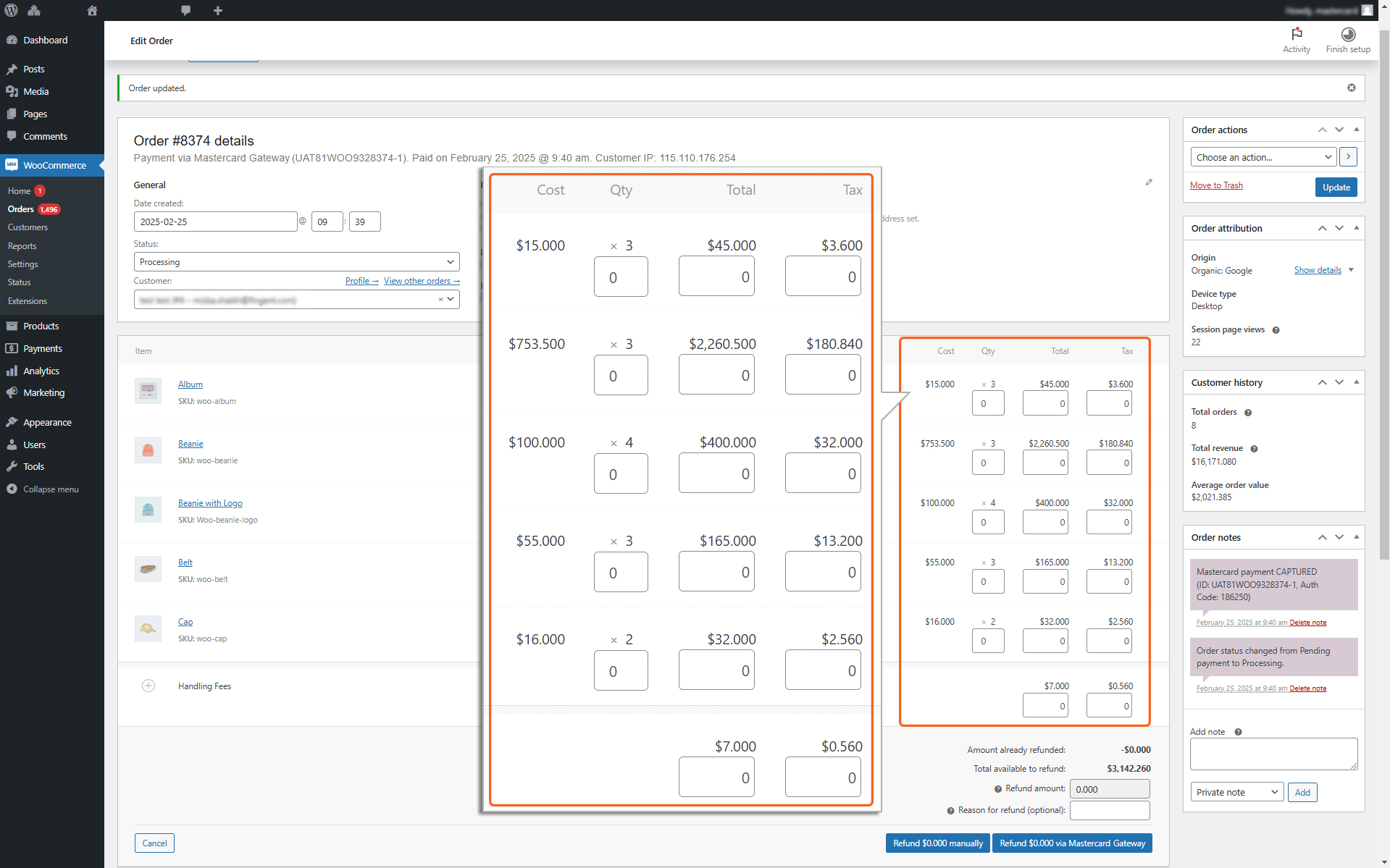Click the Move to Trash link
Viewport: 1390px width, 868px height.
1216,185
